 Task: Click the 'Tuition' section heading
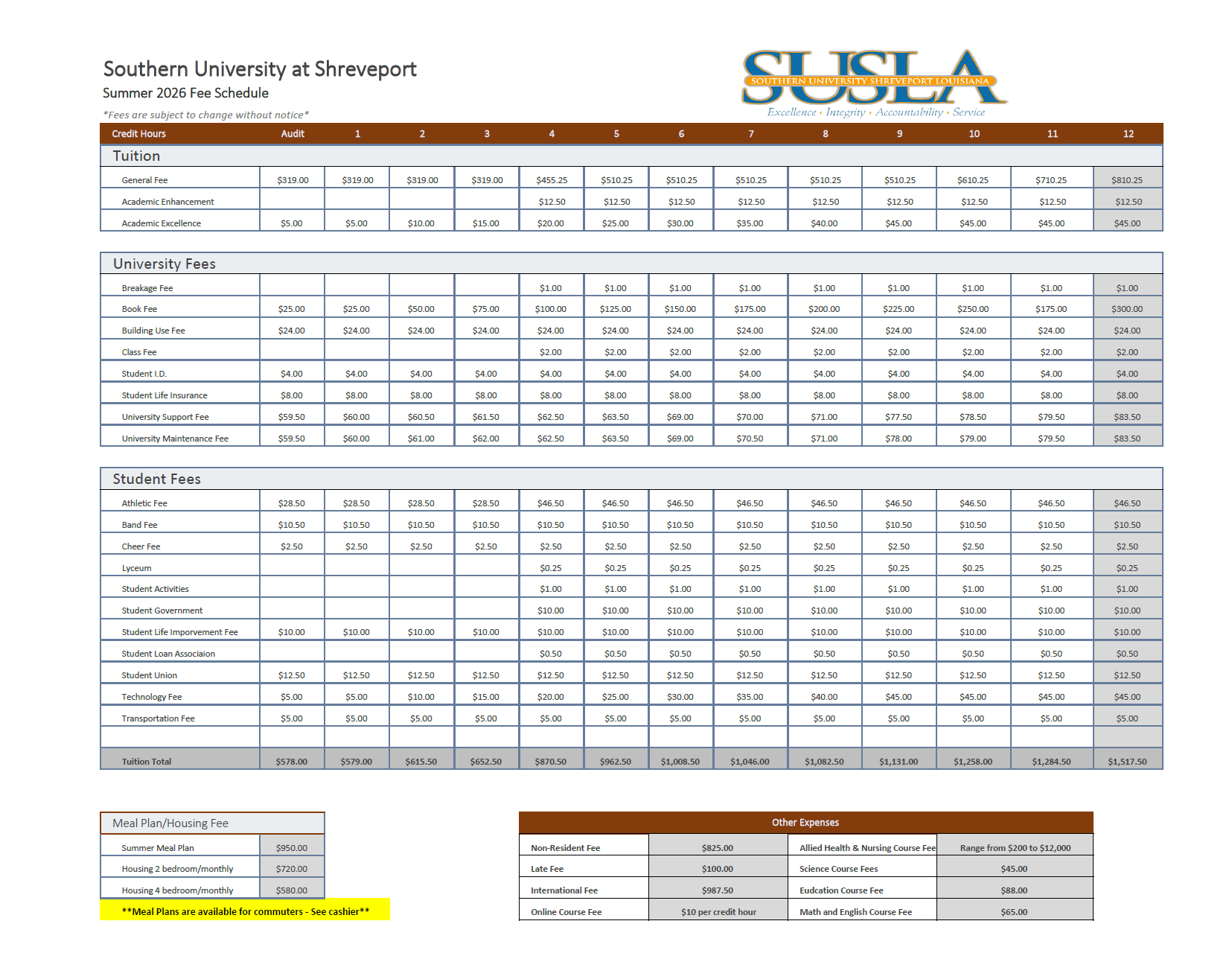pos(136,156)
